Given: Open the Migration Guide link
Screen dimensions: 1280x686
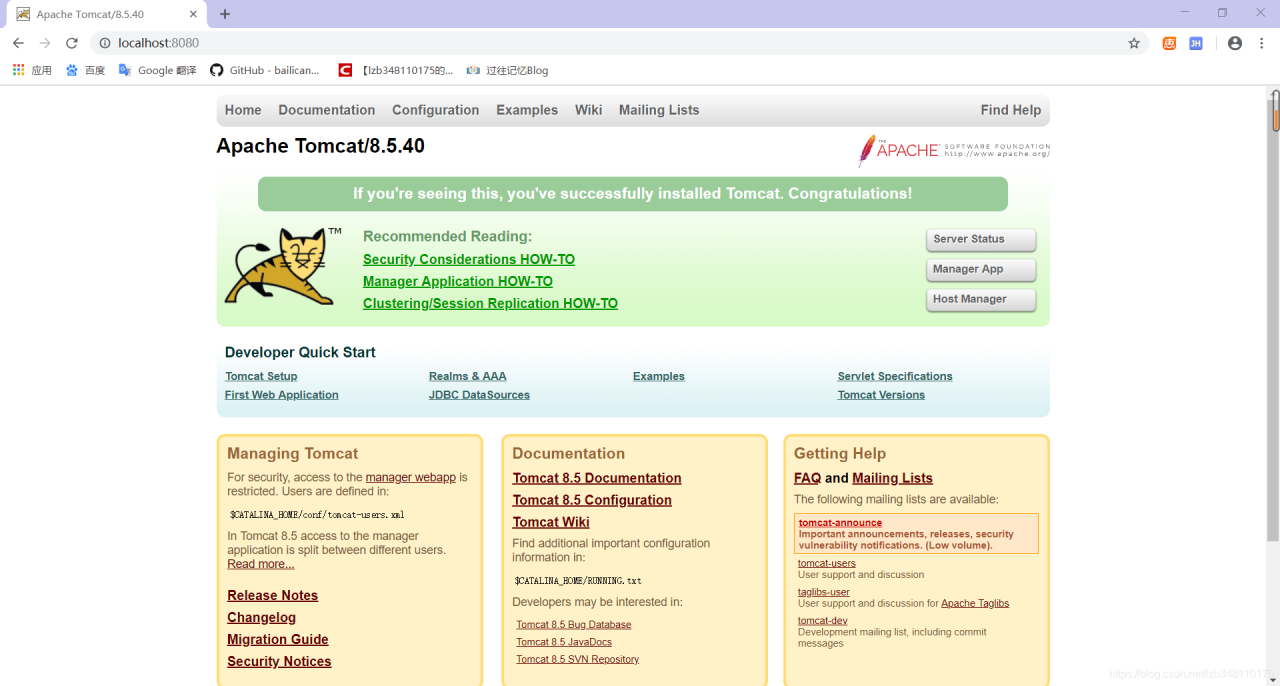Looking at the screenshot, I should tap(278, 639).
